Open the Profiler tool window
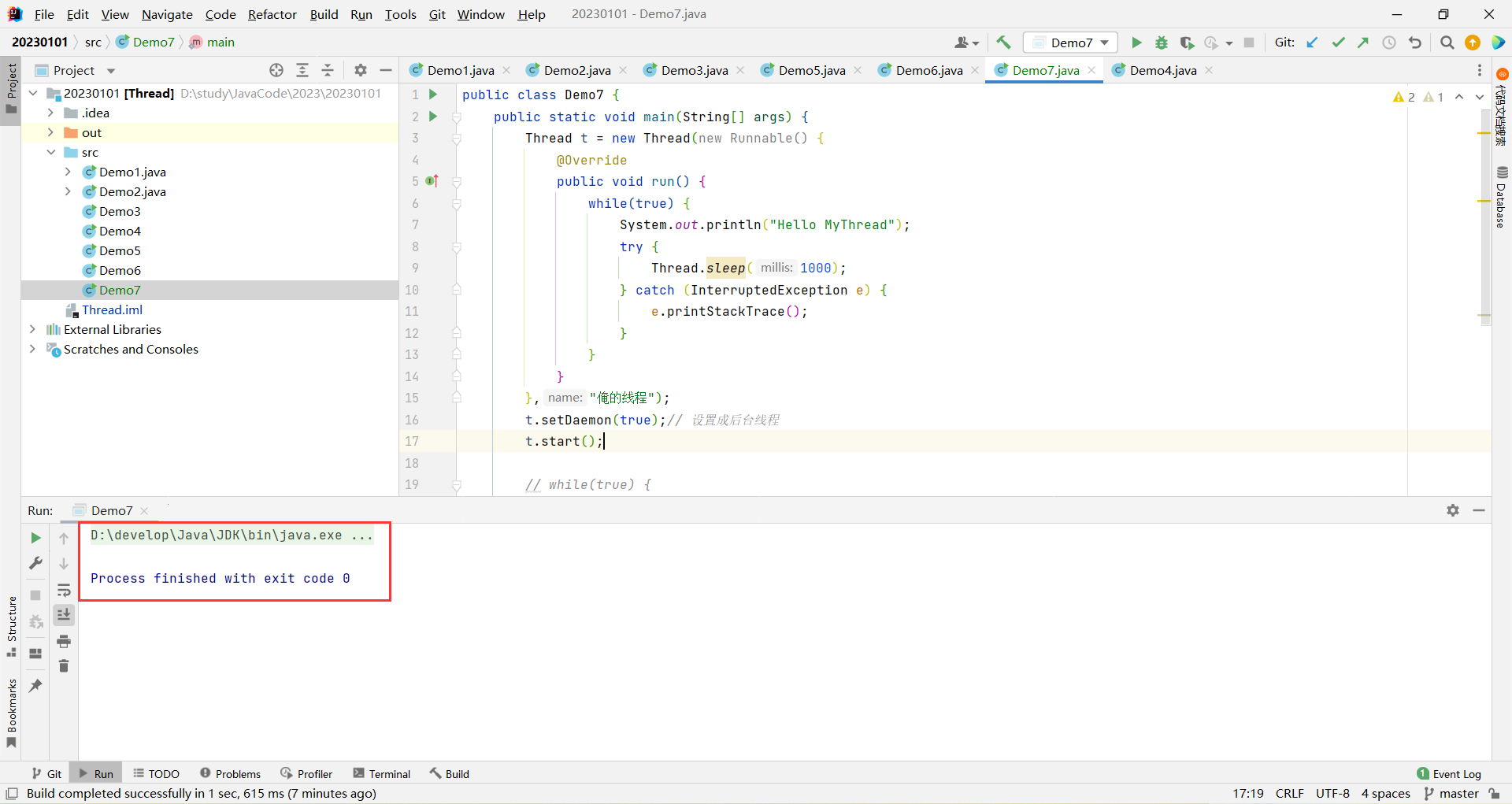 point(306,773)
